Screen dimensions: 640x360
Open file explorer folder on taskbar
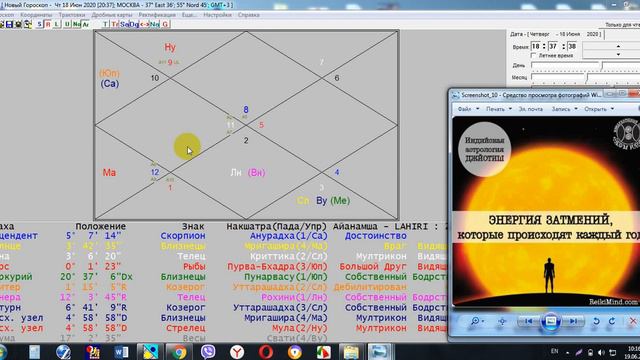[x=351, y=351]
